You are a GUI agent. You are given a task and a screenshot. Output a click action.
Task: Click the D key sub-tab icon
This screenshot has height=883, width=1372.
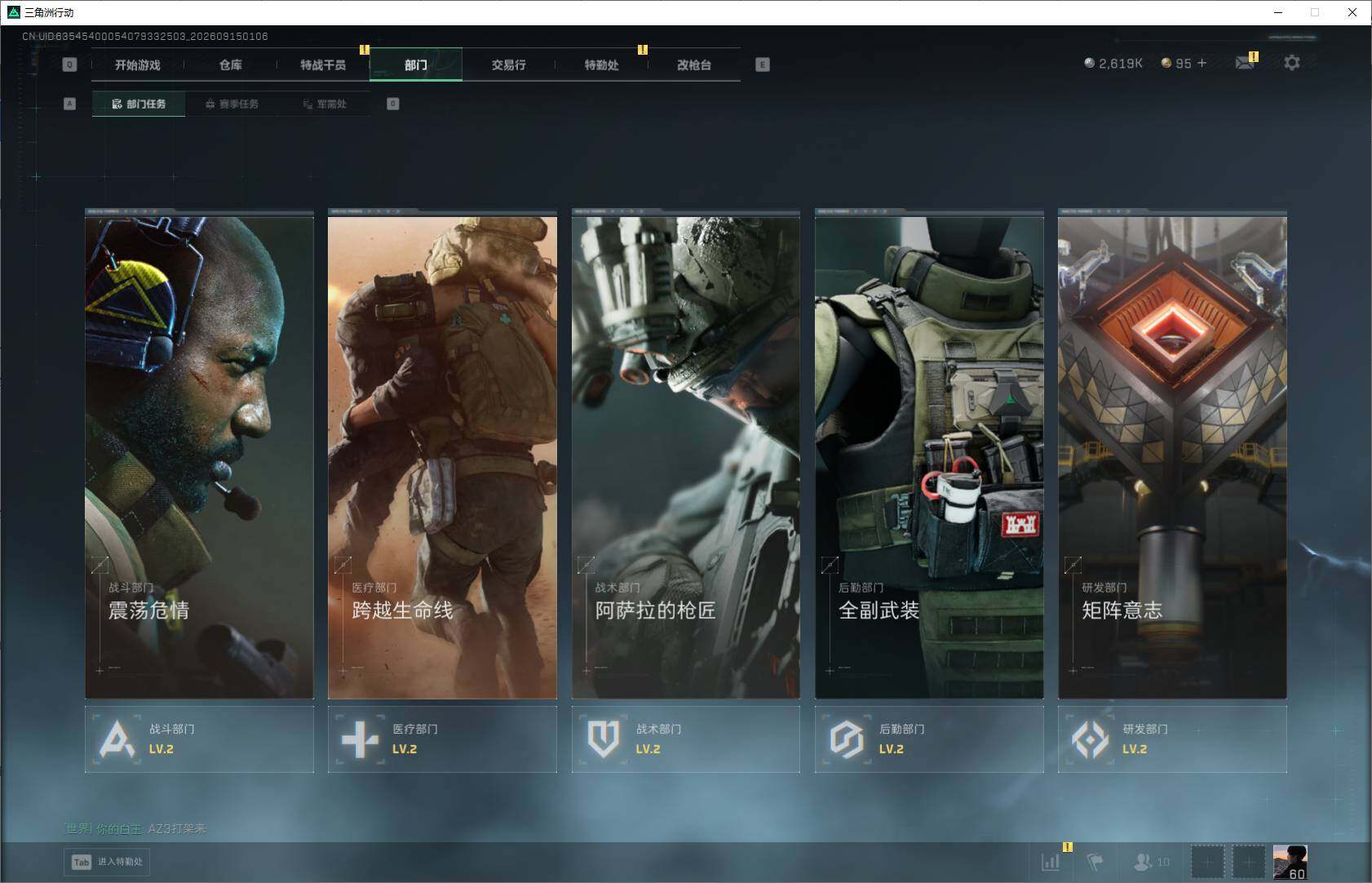tap(393, 104)
